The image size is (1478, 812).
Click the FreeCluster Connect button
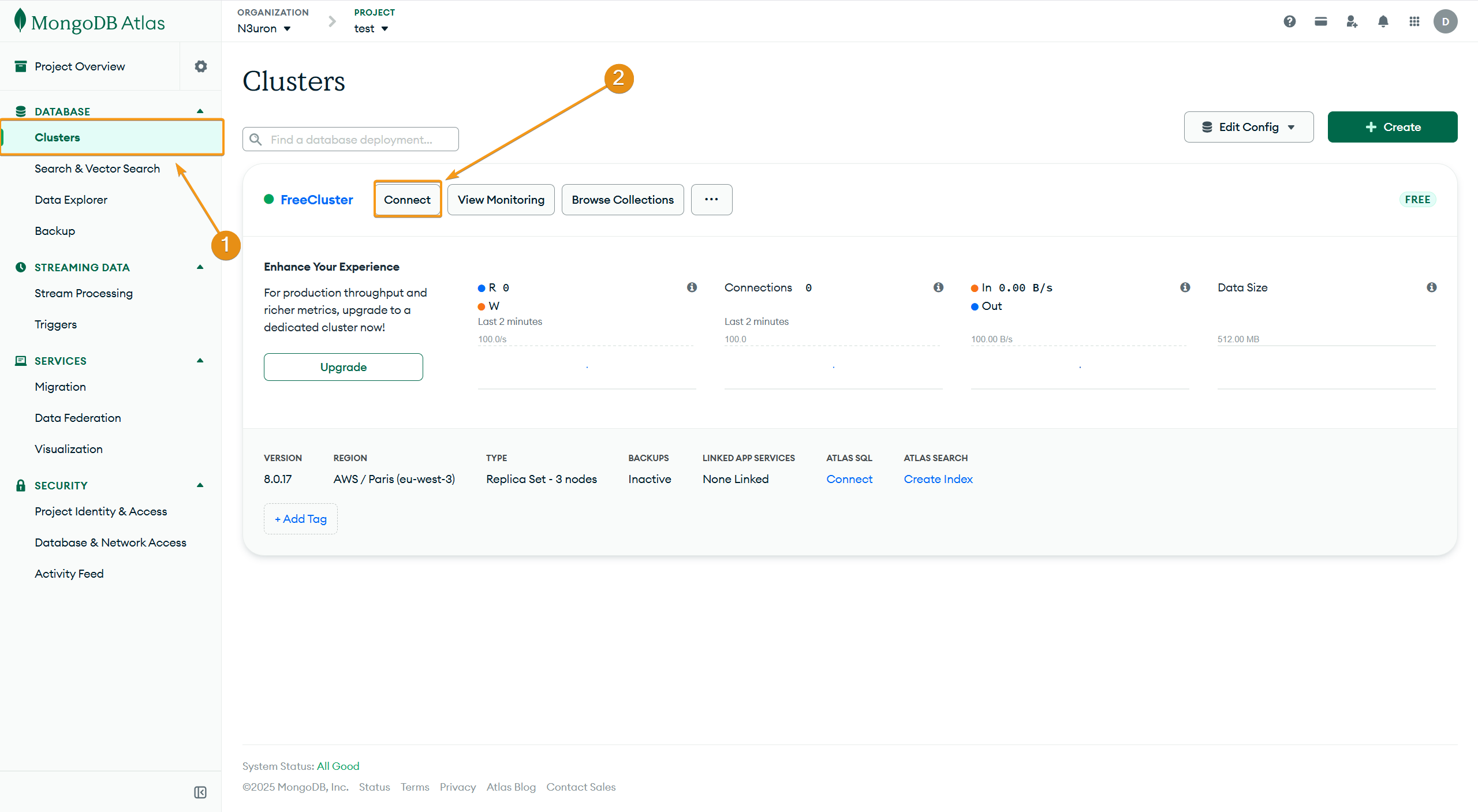point(407,200)
